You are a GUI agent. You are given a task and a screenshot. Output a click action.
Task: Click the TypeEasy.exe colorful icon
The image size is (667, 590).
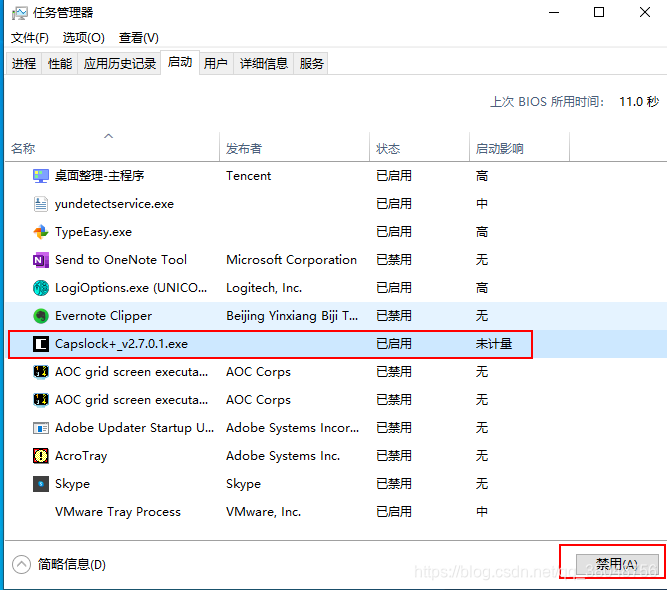coord(41,232)
